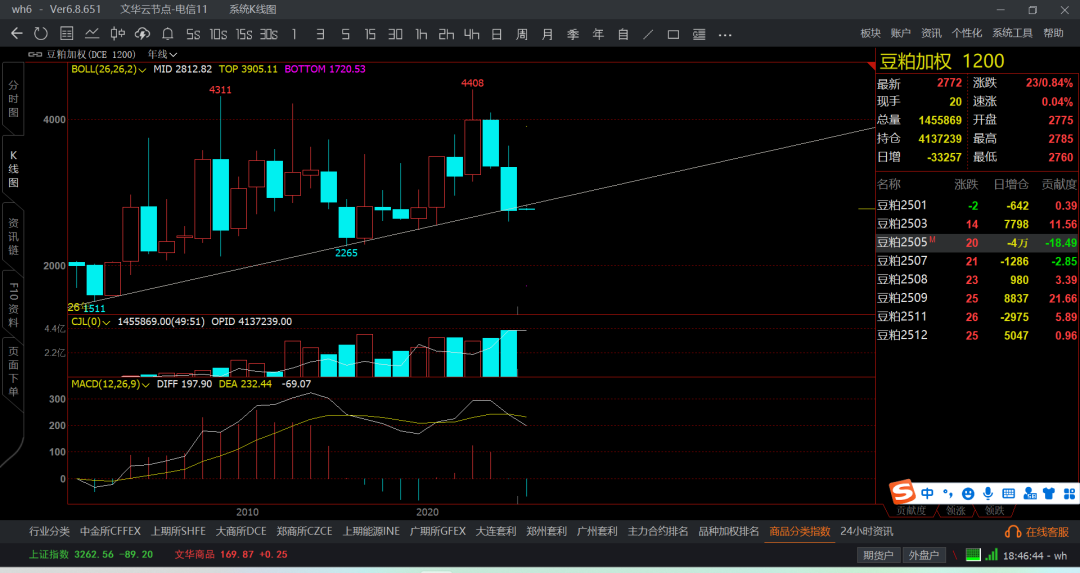Viewport: 1080px width, 573px height.
Task: Click the link chain icon beside 豆粕加权
Action: (35, 54)
